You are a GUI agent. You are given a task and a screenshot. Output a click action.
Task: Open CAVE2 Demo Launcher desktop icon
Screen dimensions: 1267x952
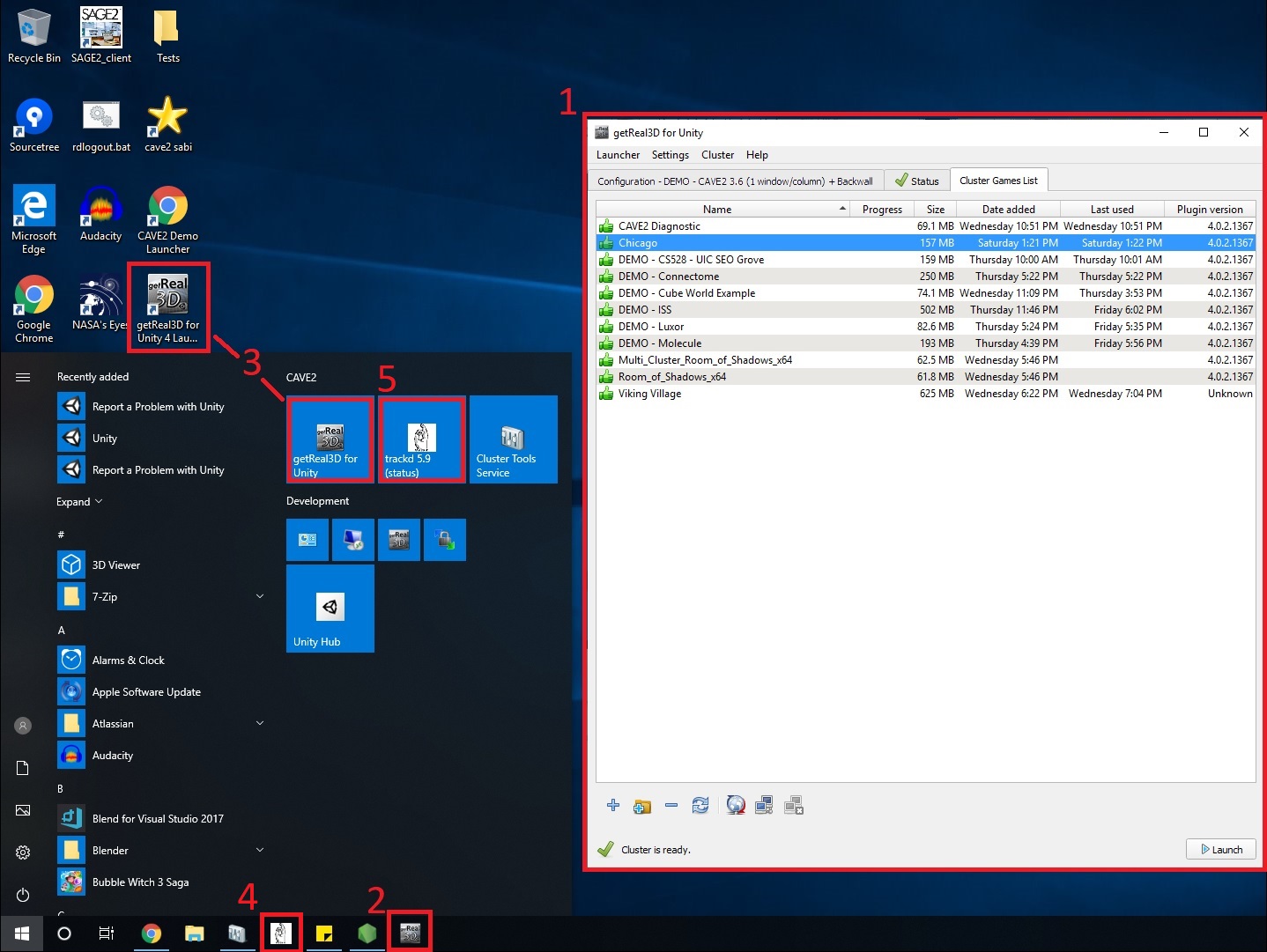pos(167,219)
